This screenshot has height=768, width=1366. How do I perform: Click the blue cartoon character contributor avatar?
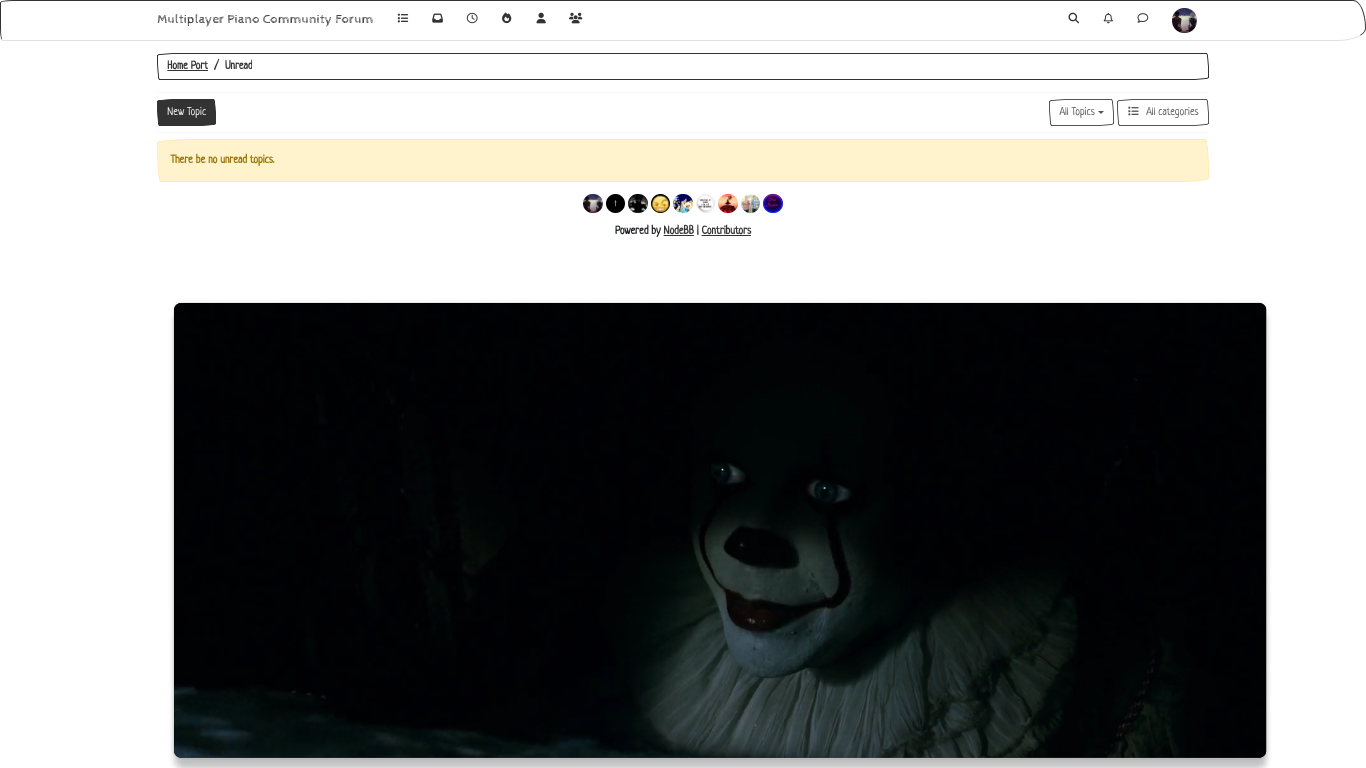point(683,204)
